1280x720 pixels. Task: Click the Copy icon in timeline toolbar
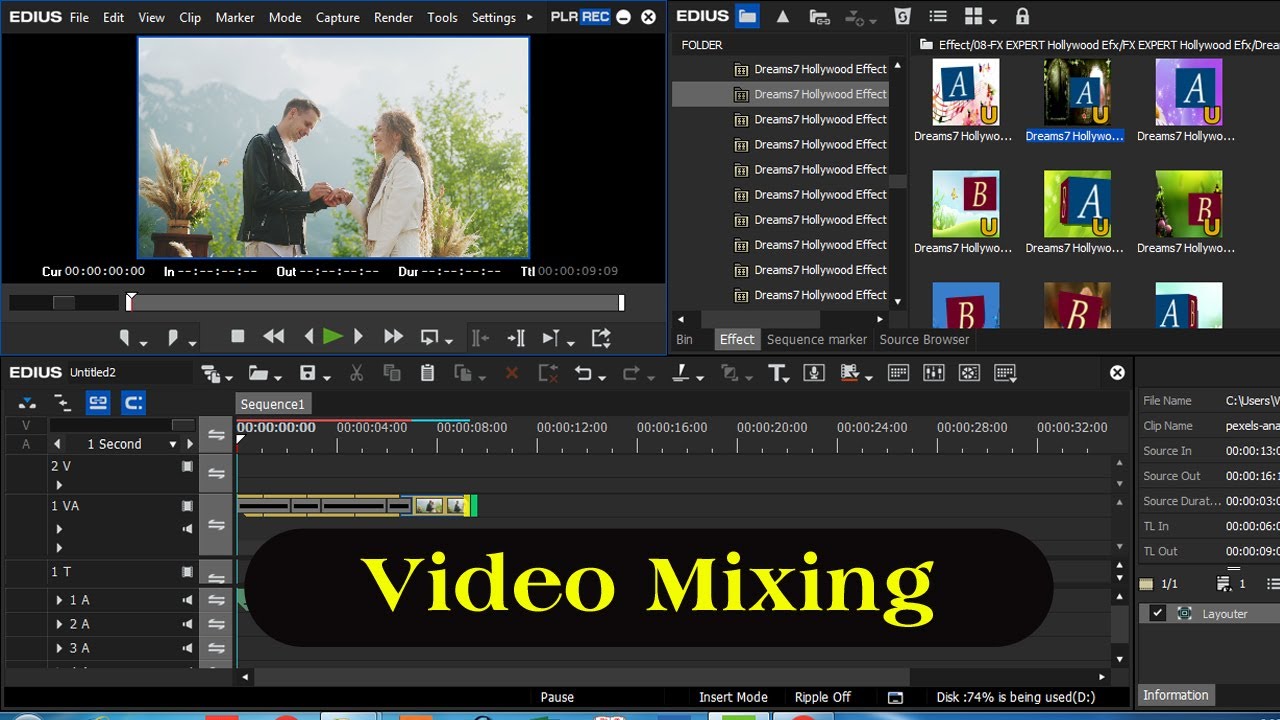392,373
